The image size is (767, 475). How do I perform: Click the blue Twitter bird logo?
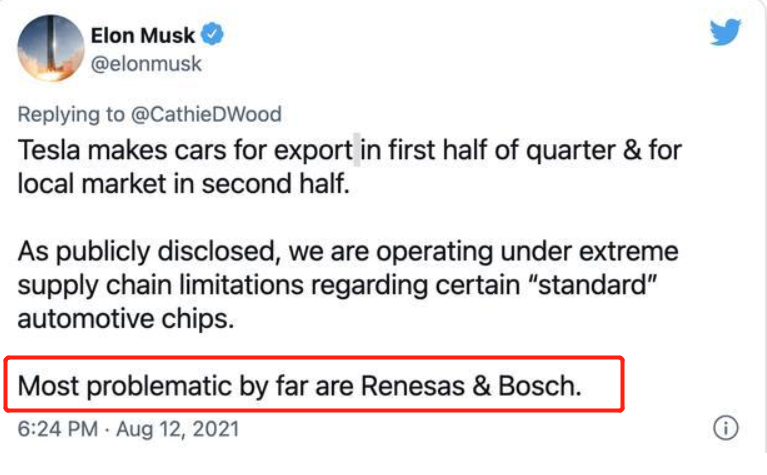725,32
